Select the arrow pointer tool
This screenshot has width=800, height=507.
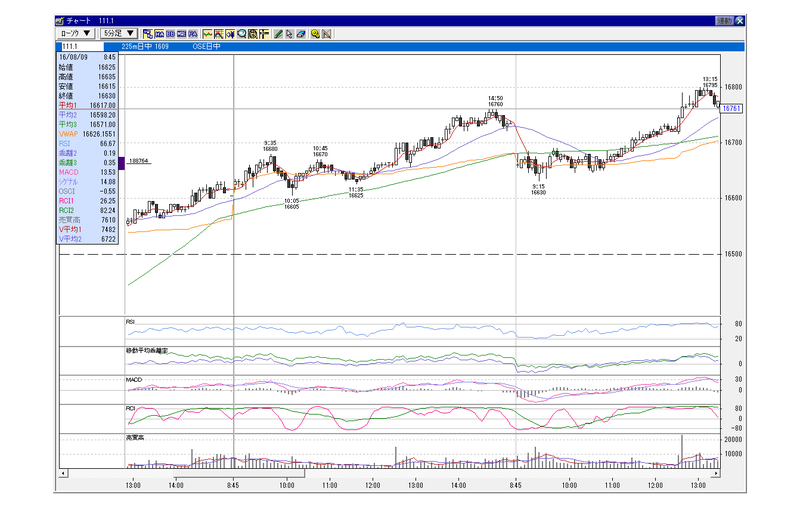pyautogui.click(x=289, y=34)
